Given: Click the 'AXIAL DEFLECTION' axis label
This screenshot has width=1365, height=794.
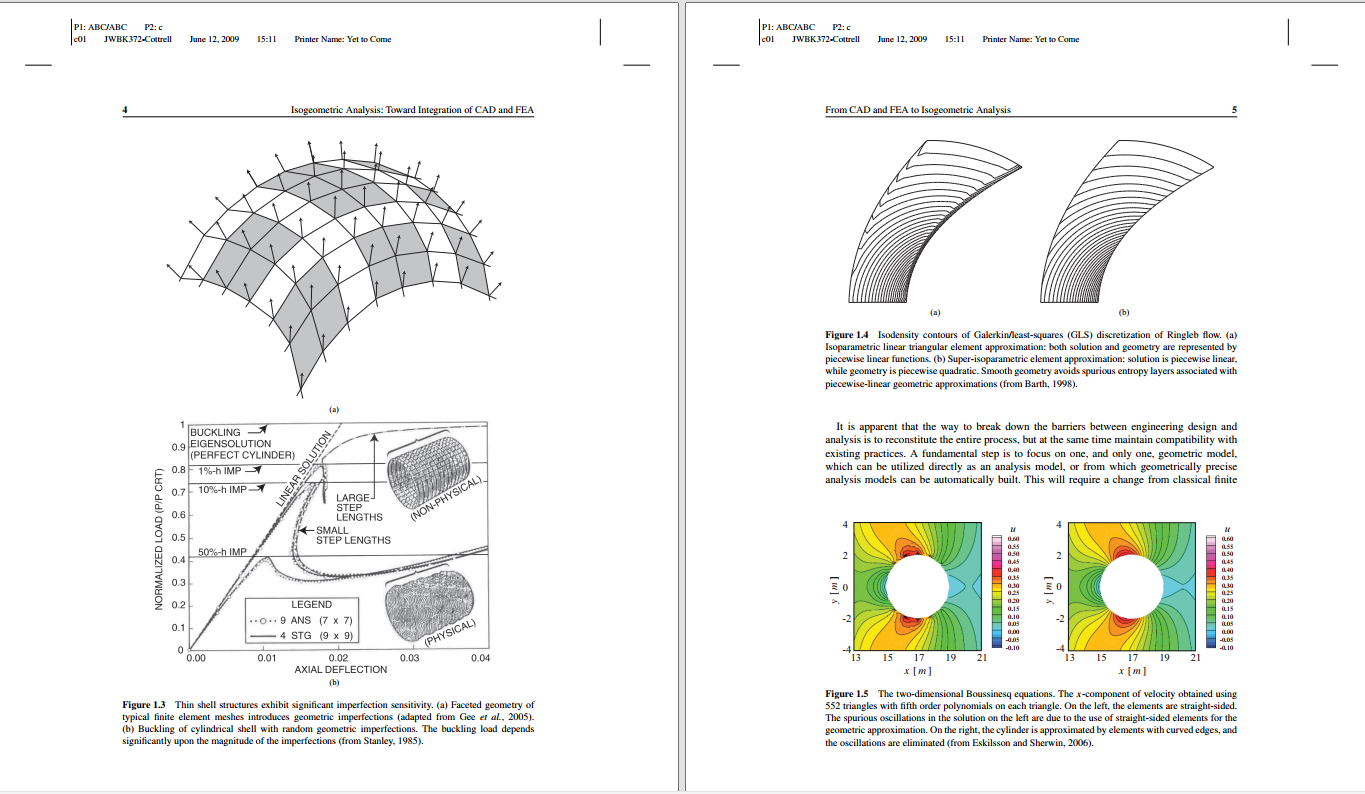Looking at the screenshot, I should pos(340,670).
